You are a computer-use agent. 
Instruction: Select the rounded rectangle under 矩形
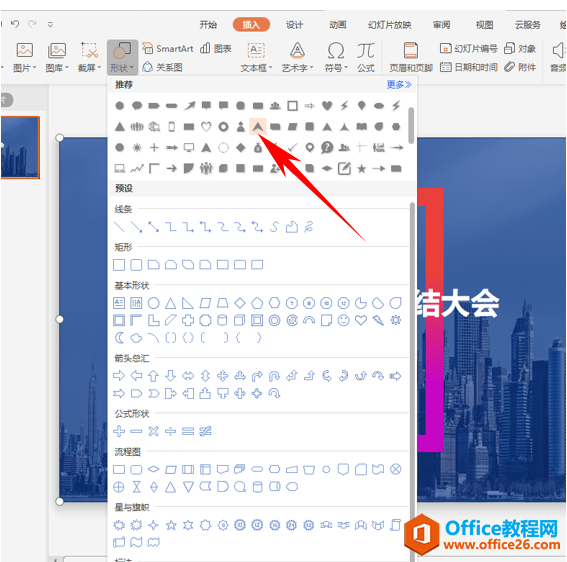136,265
